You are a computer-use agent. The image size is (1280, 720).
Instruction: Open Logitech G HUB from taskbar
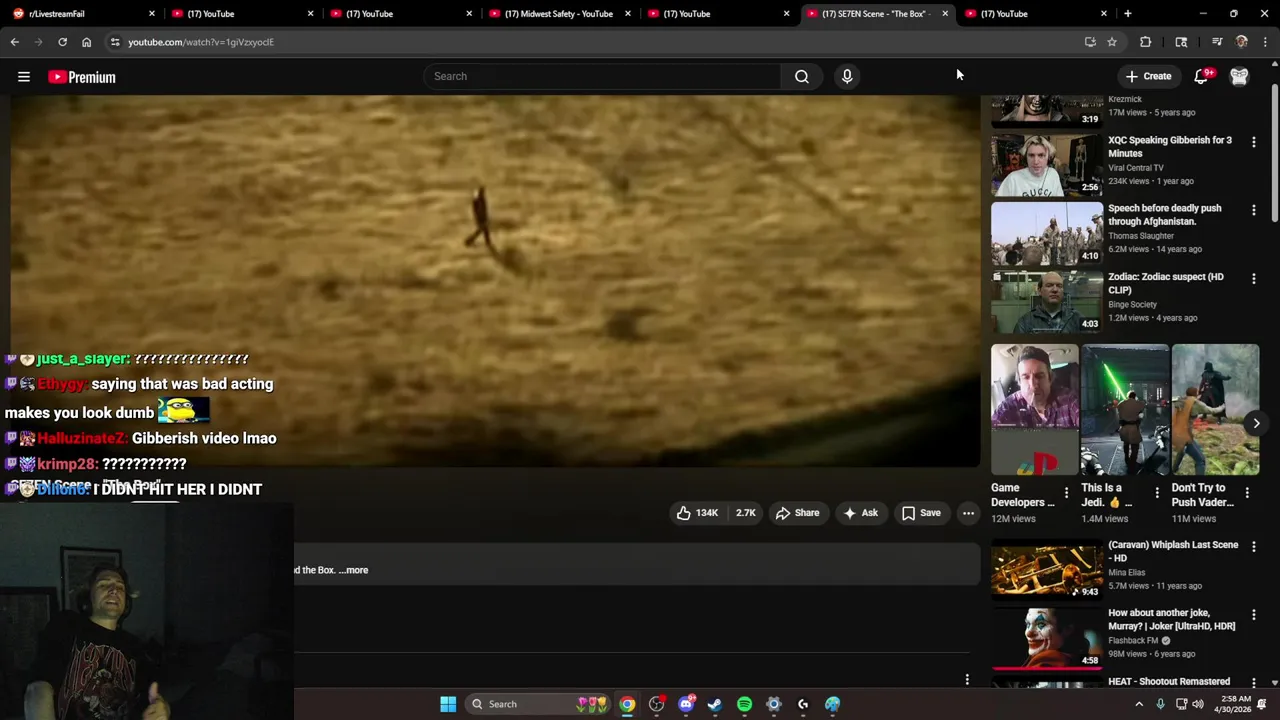coord(803,704)
